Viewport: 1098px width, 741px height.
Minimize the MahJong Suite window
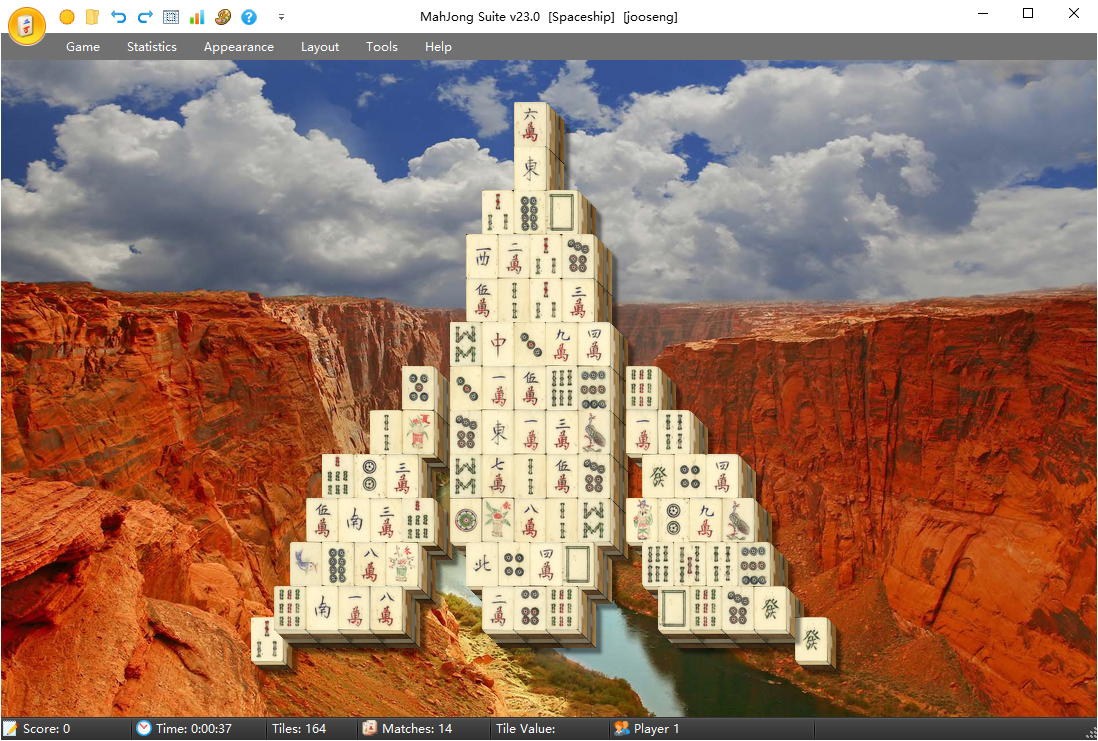[983, 13]
